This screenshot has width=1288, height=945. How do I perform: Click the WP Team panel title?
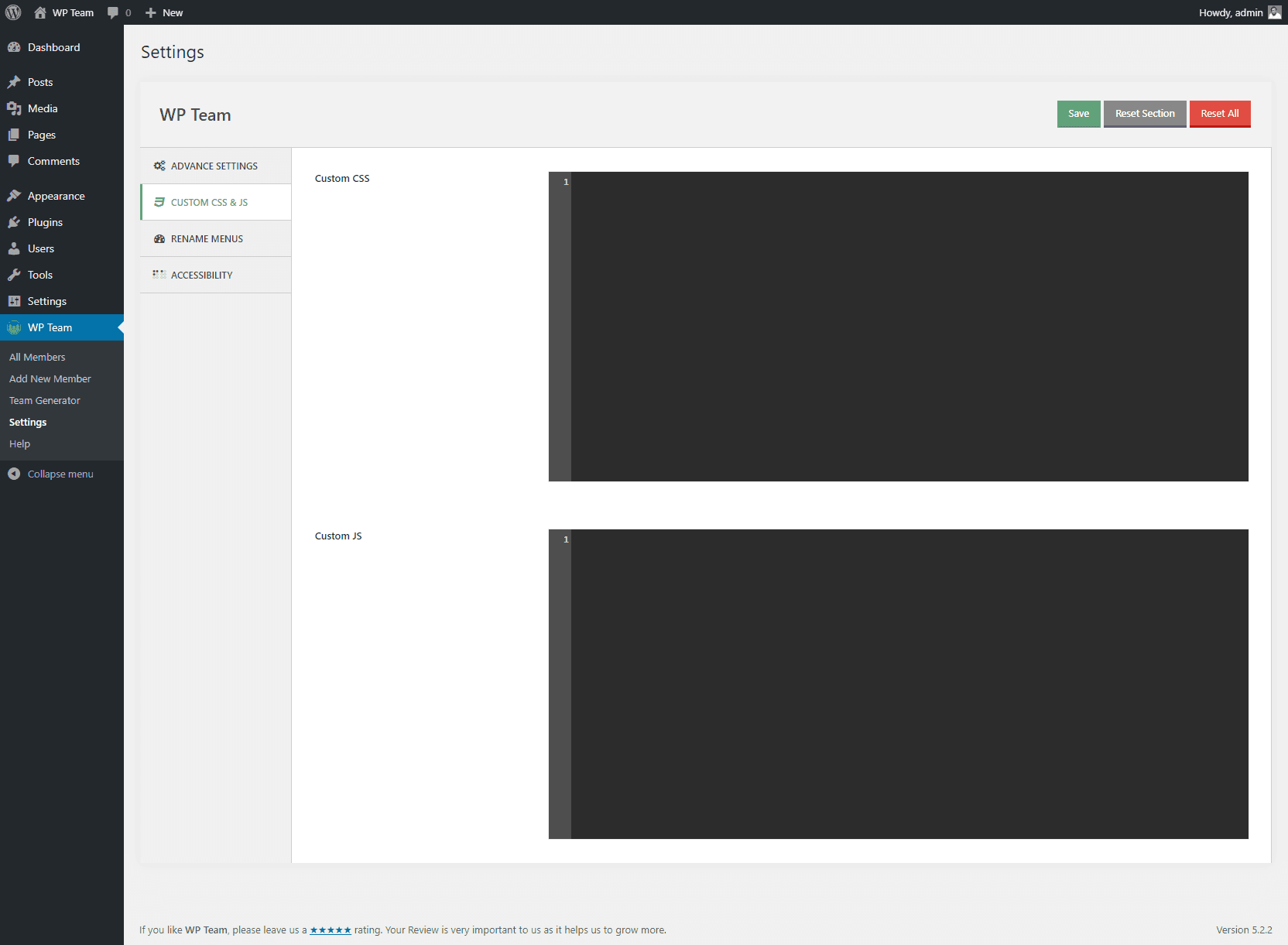pyautogui.click(x=195, y=115)
